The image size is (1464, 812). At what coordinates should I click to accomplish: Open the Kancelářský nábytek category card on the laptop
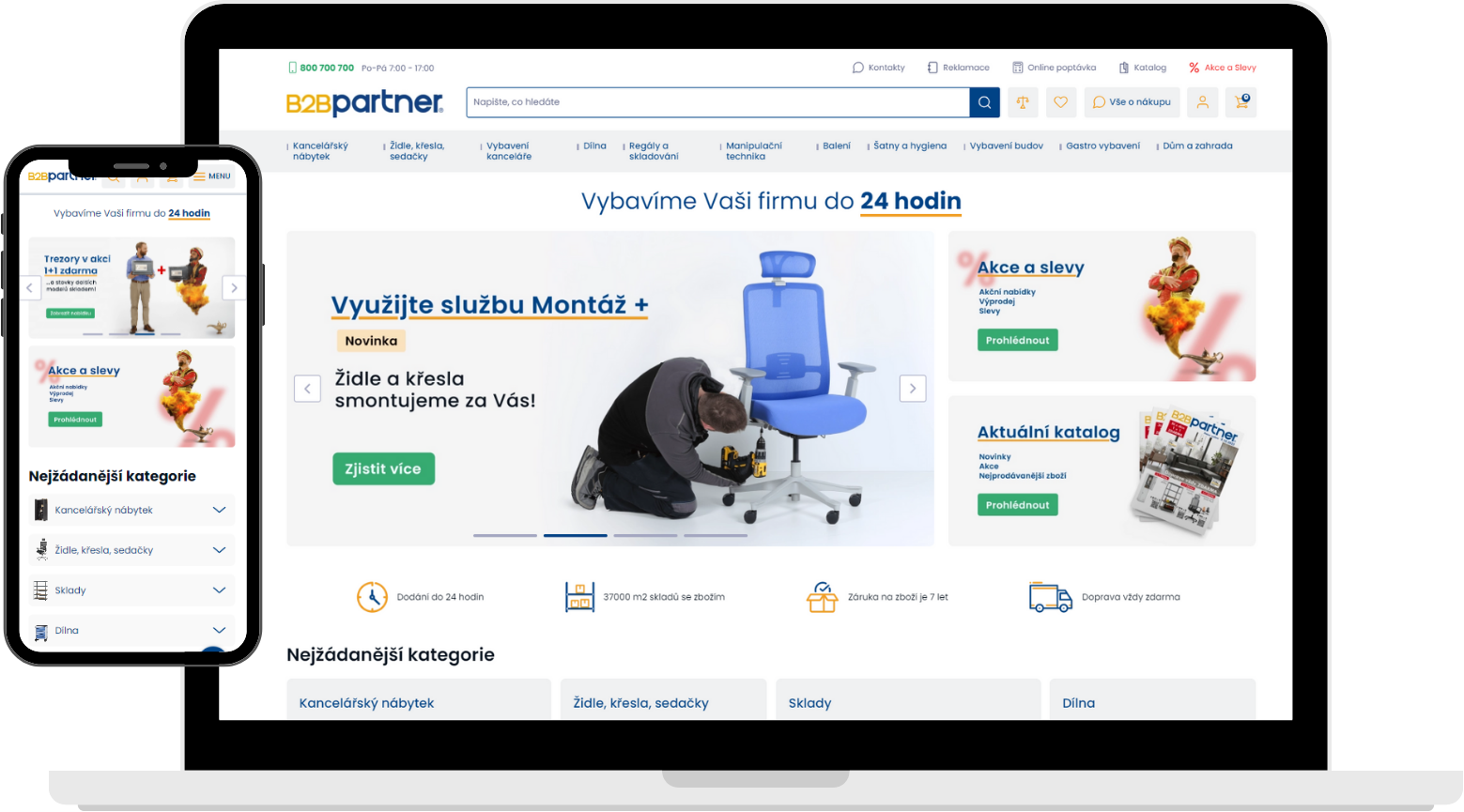pos(419,699)
